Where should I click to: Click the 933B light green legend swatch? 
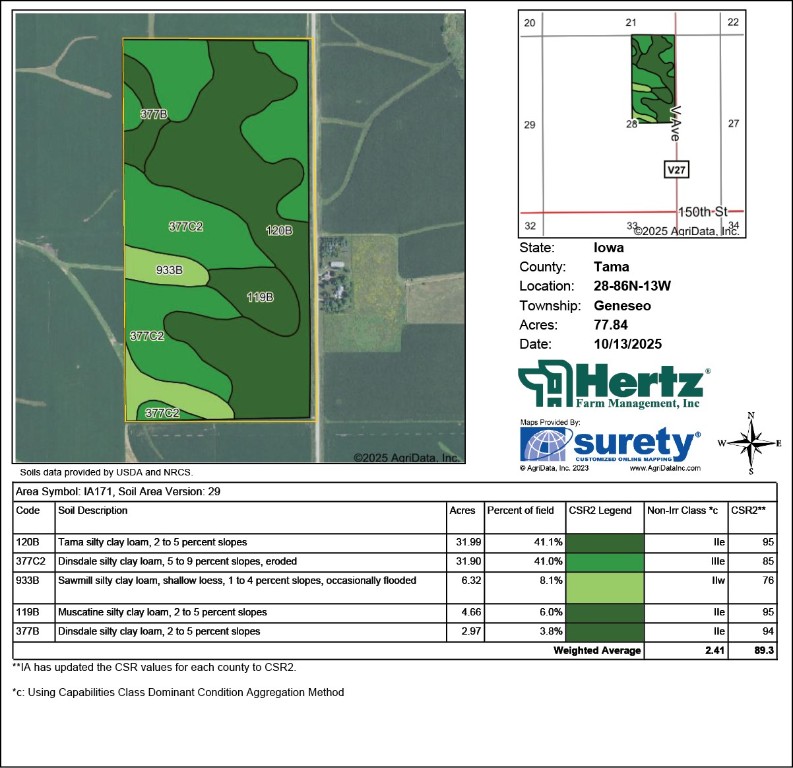click(605, 588)
